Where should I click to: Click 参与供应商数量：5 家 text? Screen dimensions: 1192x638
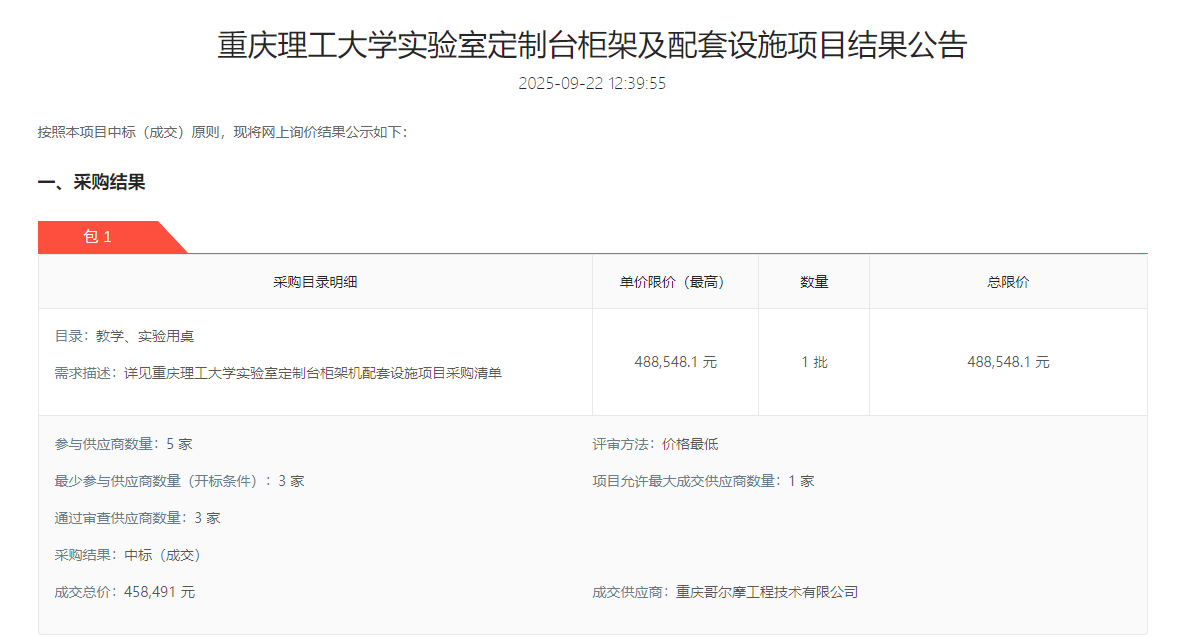[122, 442]
